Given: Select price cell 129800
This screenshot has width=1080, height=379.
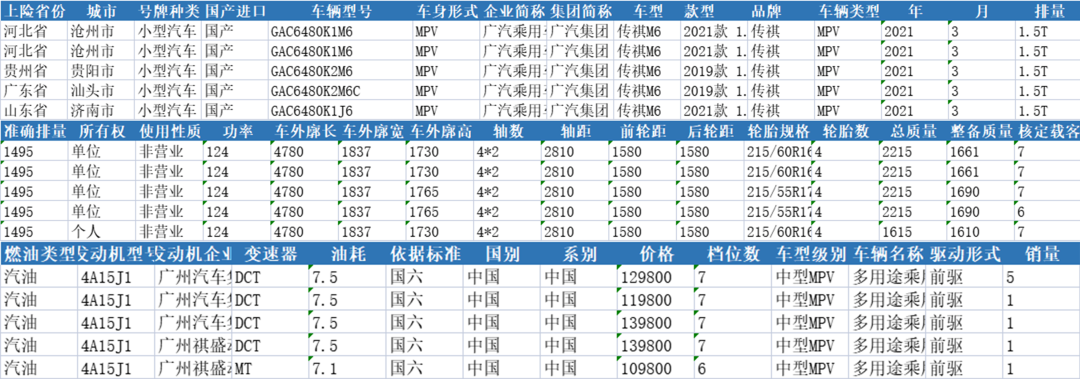Looking at the screenshot, I should [x=656, y=277].
